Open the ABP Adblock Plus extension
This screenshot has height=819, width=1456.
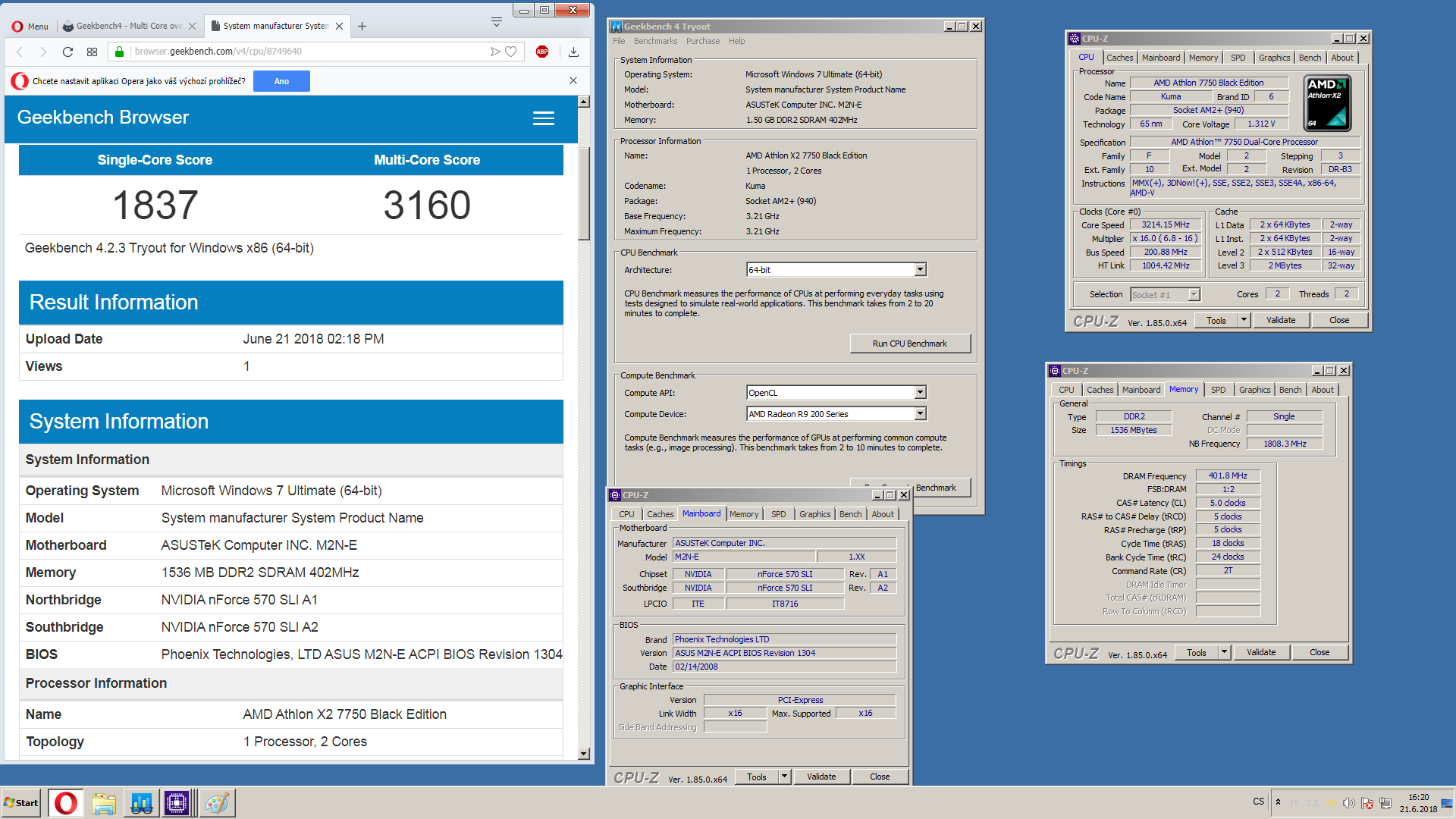pos(542,52)
